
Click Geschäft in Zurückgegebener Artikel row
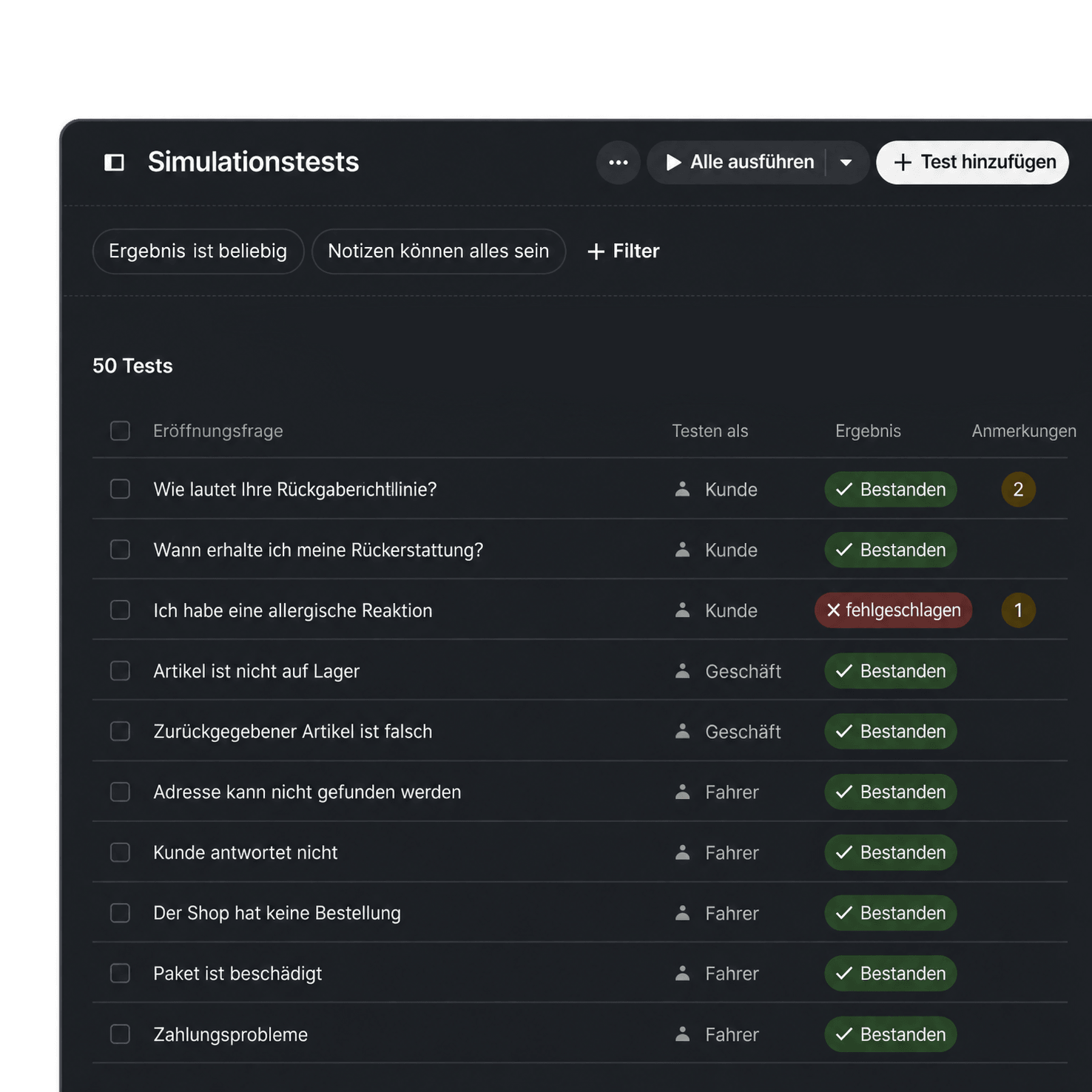click(743, 731)
